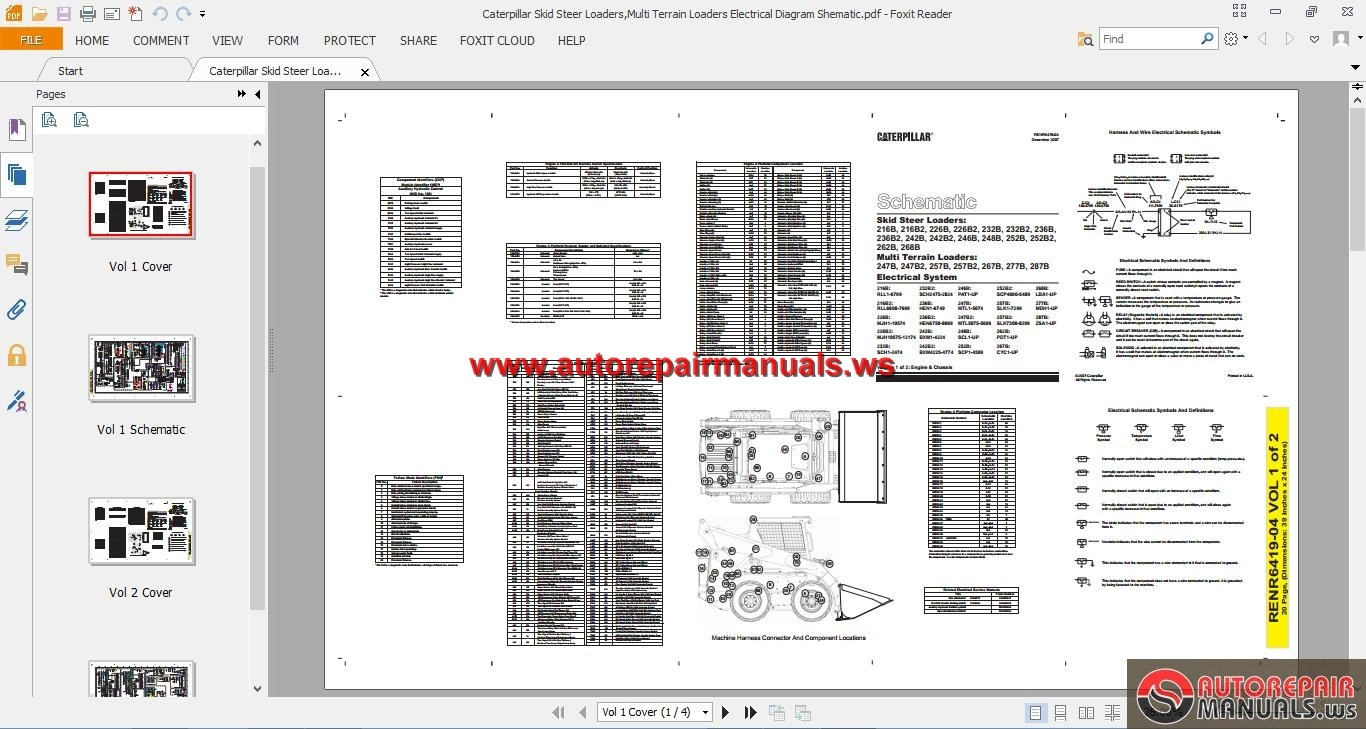Viewport: 1366px width, 729px height.
Task: Click the Redo arrow icon
Action: tap(183, 14)
